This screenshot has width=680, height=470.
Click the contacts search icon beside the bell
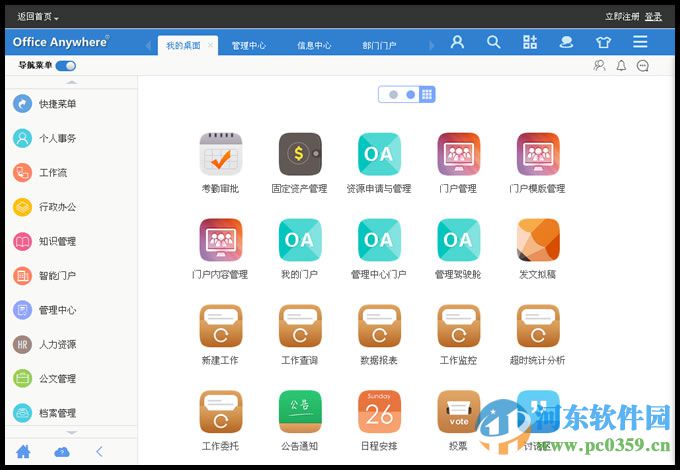[x=599, y=65]
